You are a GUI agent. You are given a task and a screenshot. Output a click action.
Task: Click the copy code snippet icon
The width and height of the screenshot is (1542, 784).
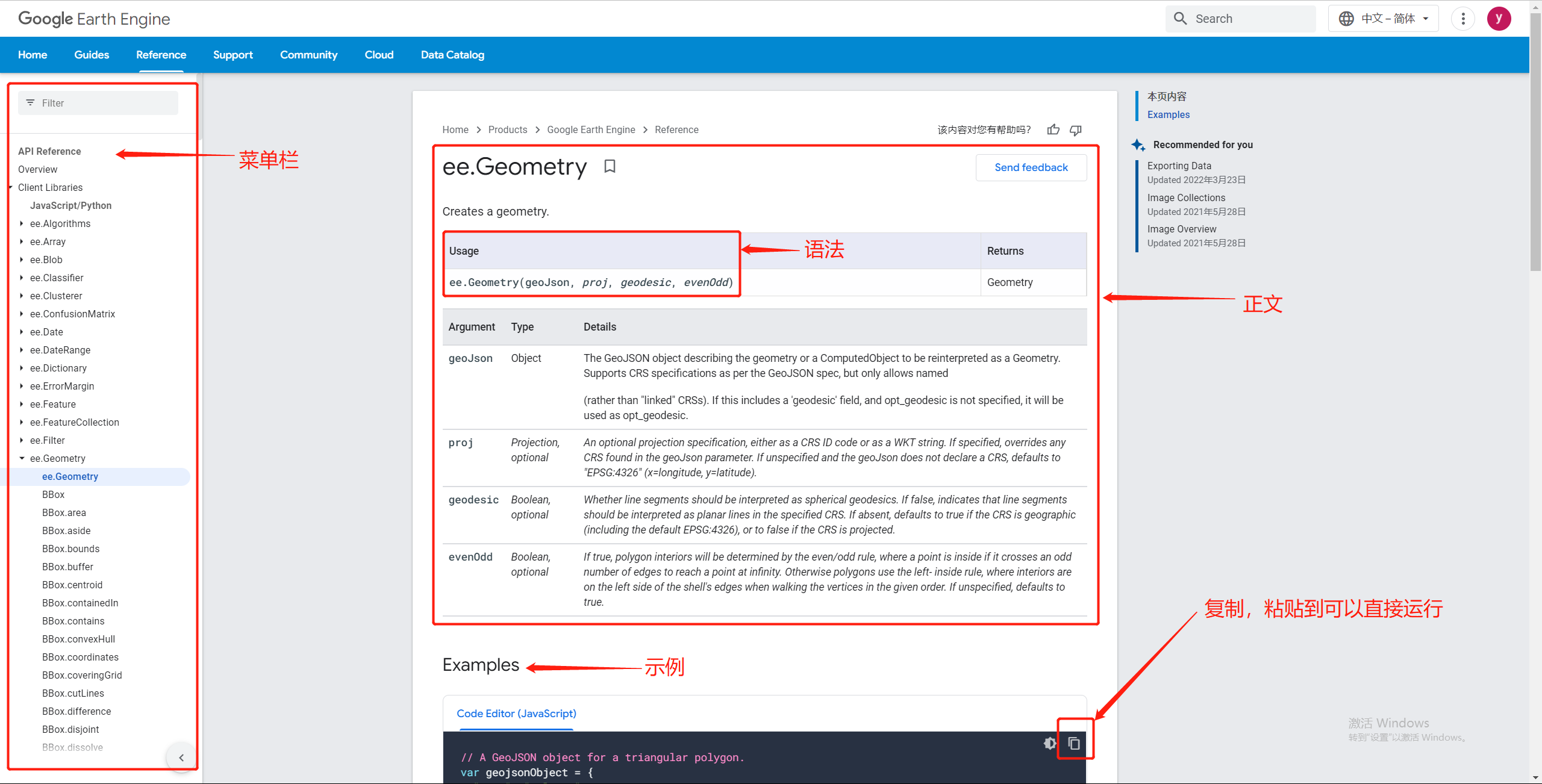pyautogui.click(x=1073, y=743)
